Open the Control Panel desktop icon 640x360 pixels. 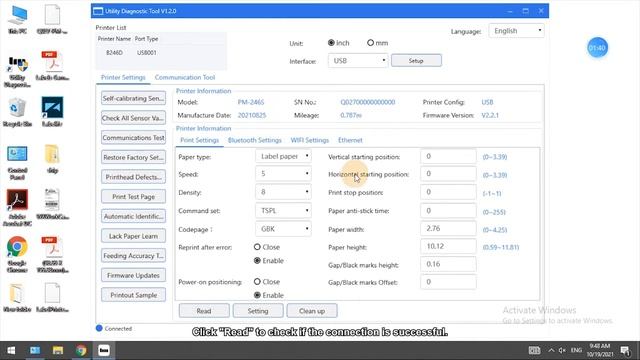tap(18, 162)
